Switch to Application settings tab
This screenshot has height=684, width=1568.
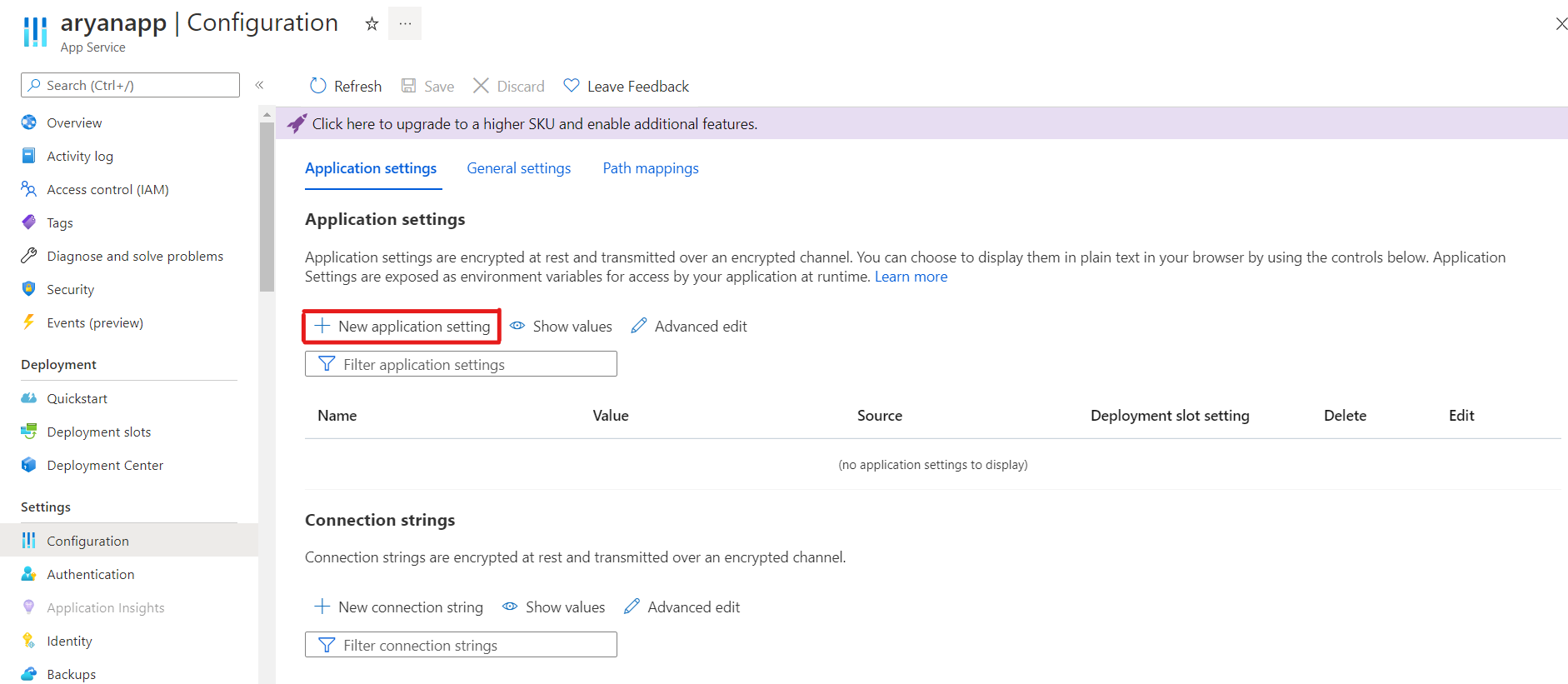pyautogui.click(x=371, y=168)
